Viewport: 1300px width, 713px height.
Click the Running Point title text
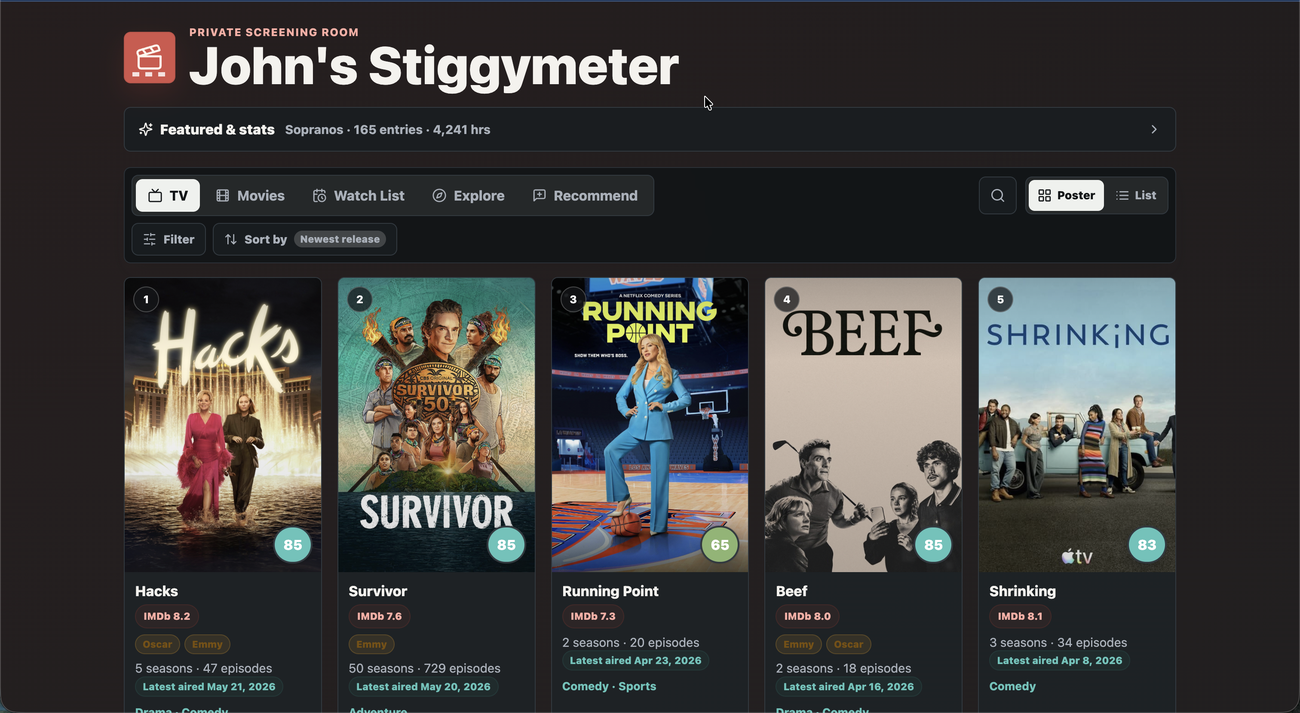click(x=610, y=591)
